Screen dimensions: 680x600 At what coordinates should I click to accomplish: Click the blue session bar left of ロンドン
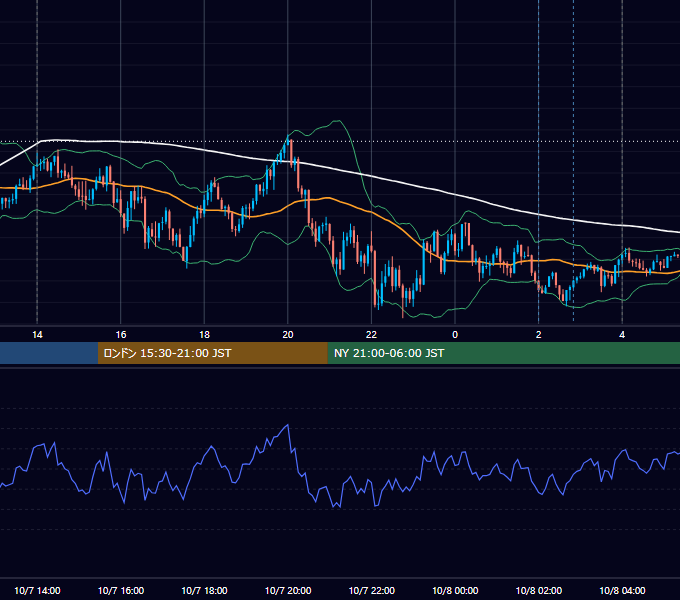pos(49,353)
